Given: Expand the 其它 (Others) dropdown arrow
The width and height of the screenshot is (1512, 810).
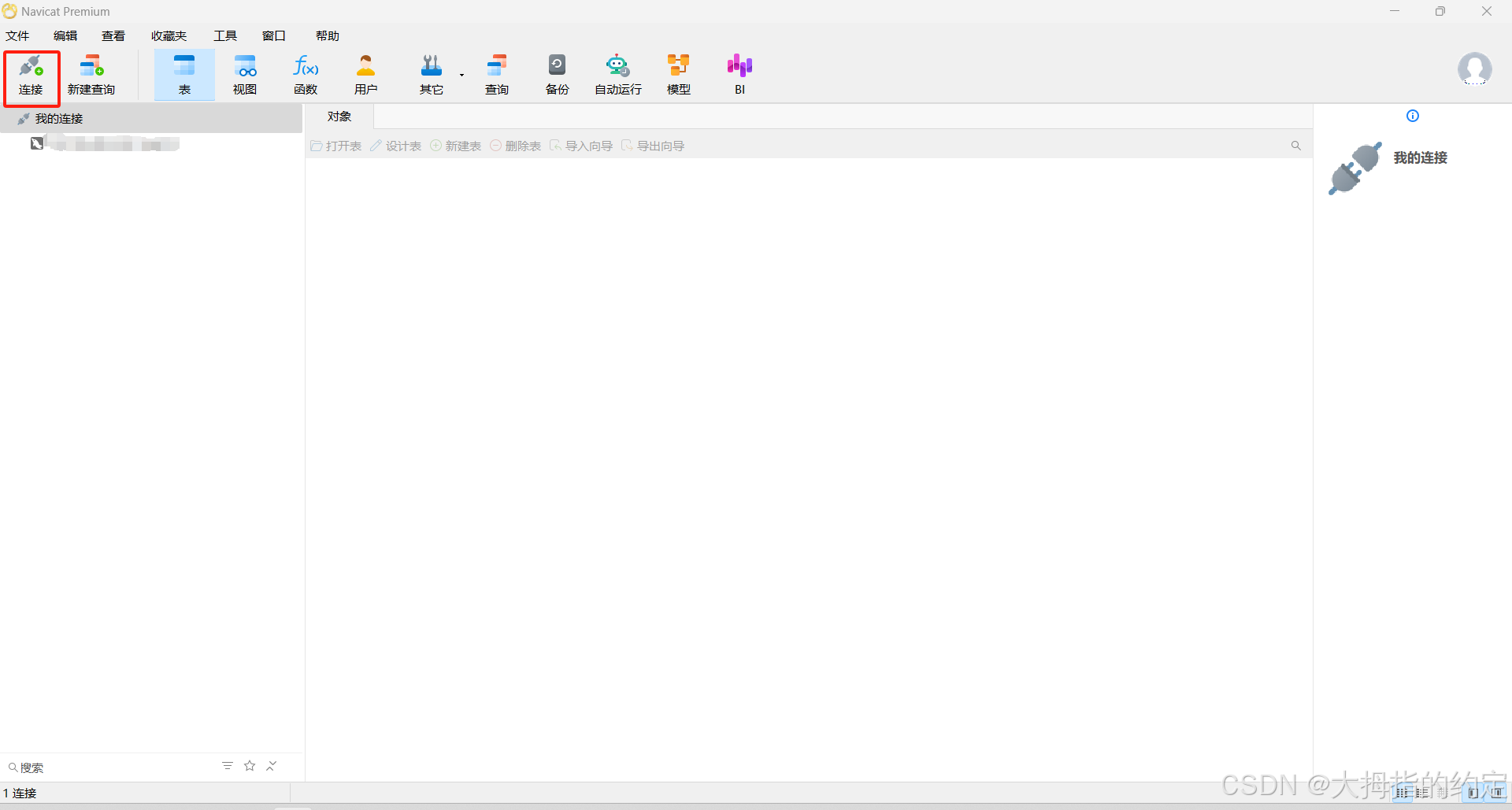Looking at the screenshot, I should click(x=462, y=76).
